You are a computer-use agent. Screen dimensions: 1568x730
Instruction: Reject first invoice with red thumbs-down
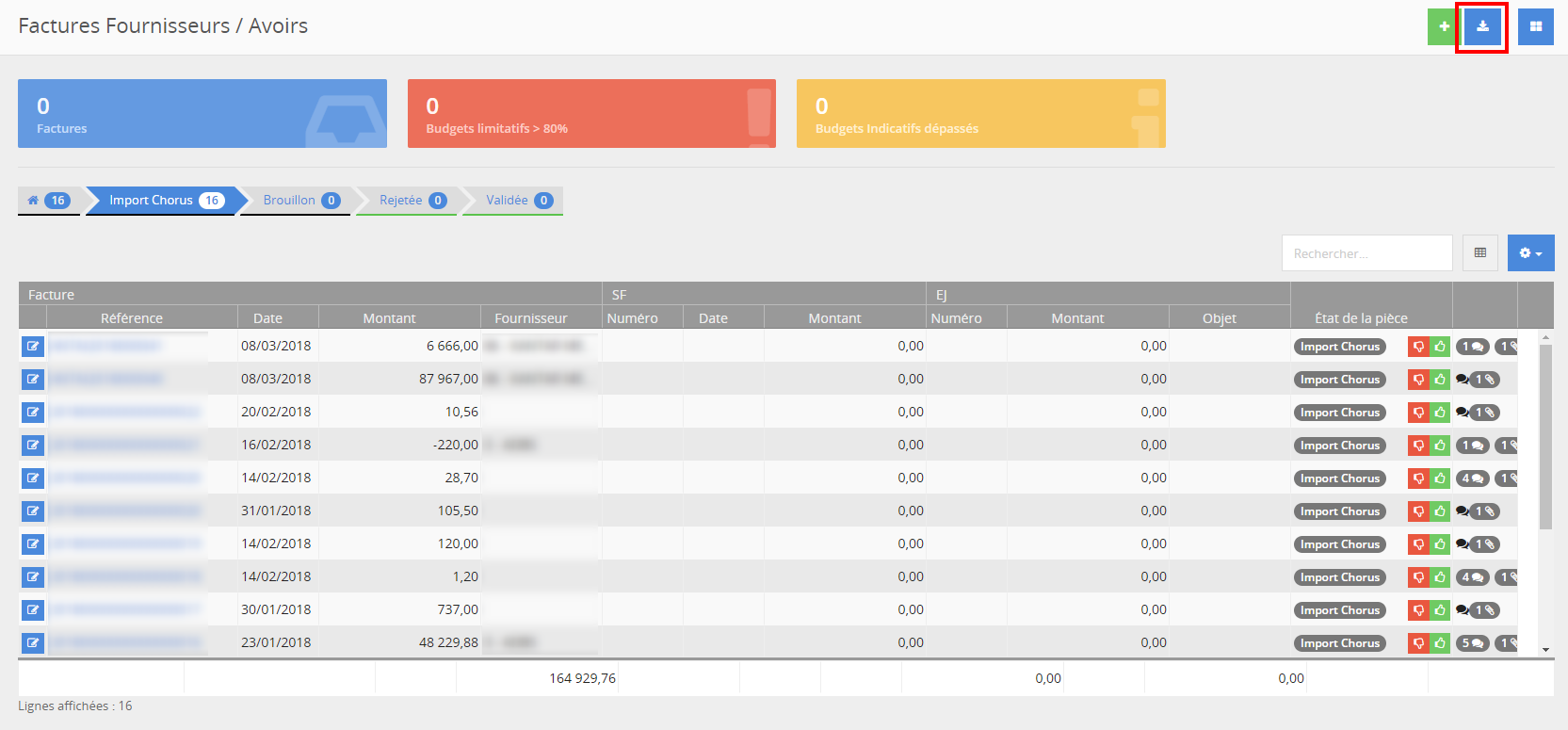pos(1418,347)
